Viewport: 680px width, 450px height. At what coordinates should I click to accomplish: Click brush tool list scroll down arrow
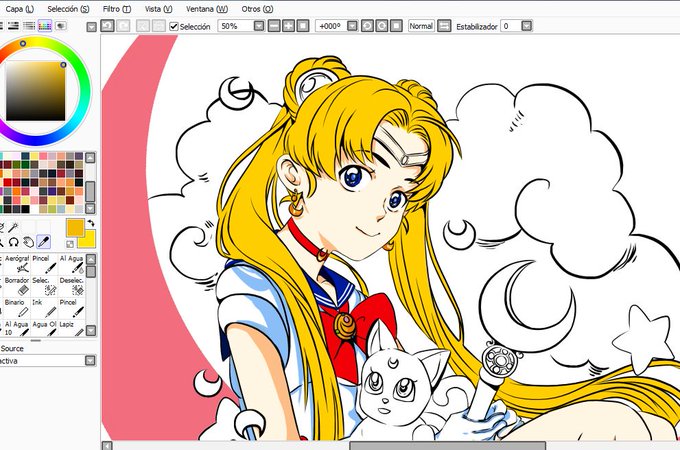pos(91,331)
